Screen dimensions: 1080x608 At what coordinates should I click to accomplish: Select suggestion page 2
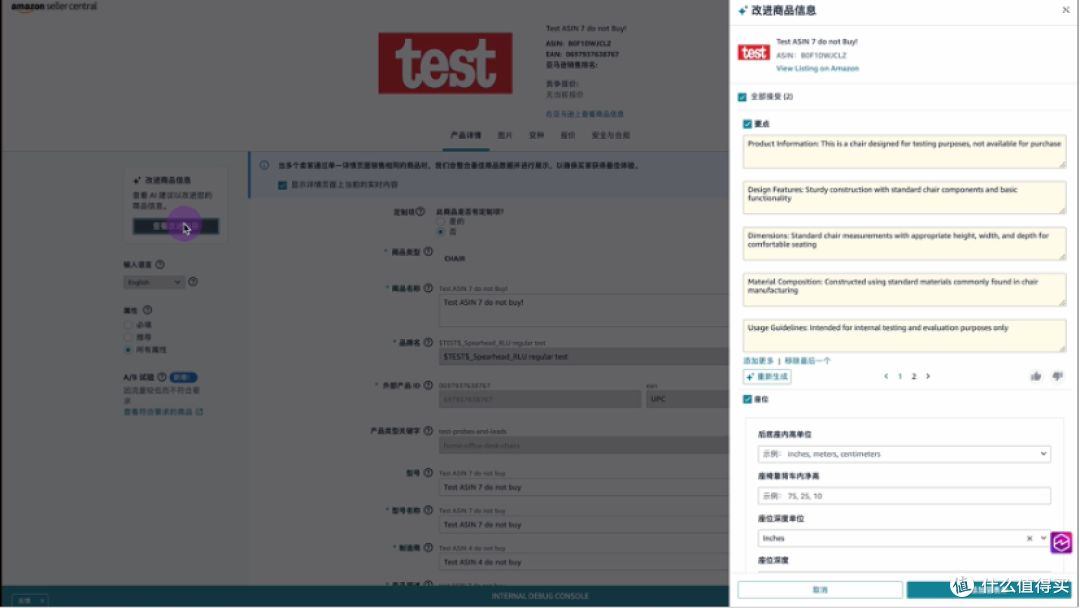(914, 377)
